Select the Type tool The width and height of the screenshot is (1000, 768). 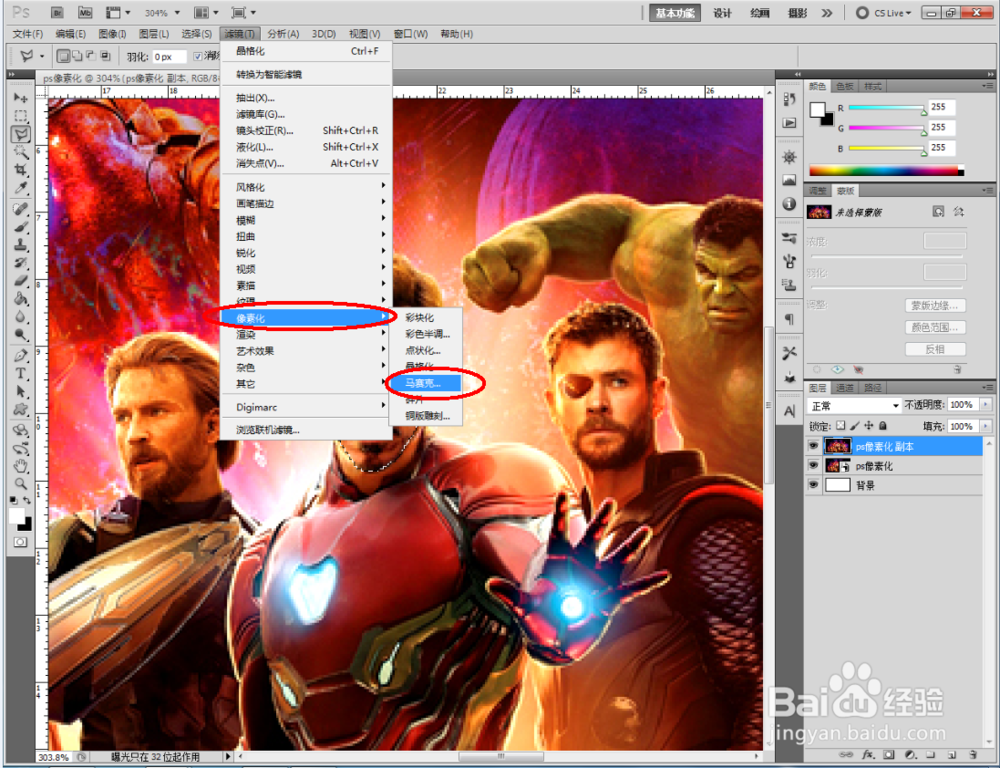(20, 374)
